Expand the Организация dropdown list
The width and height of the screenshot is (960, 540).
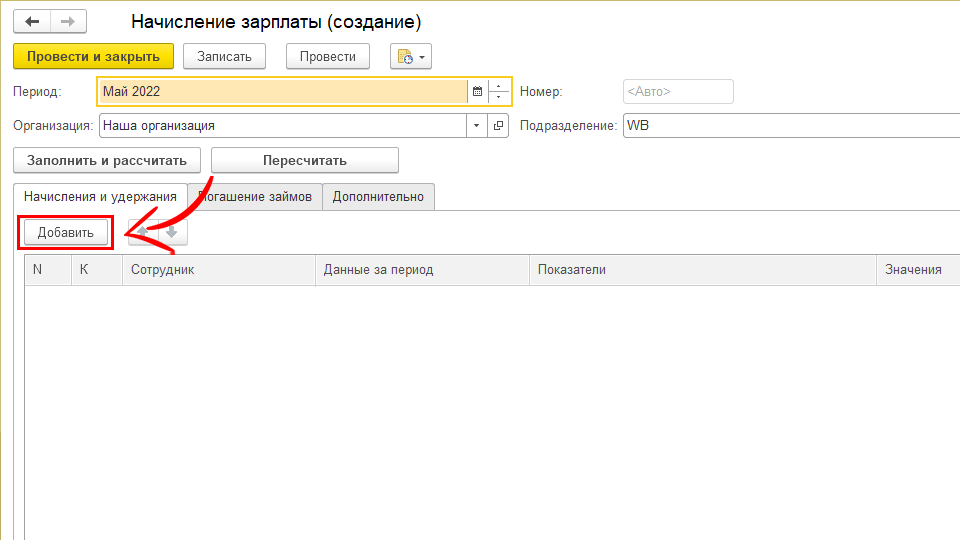[x=476, y=126]
